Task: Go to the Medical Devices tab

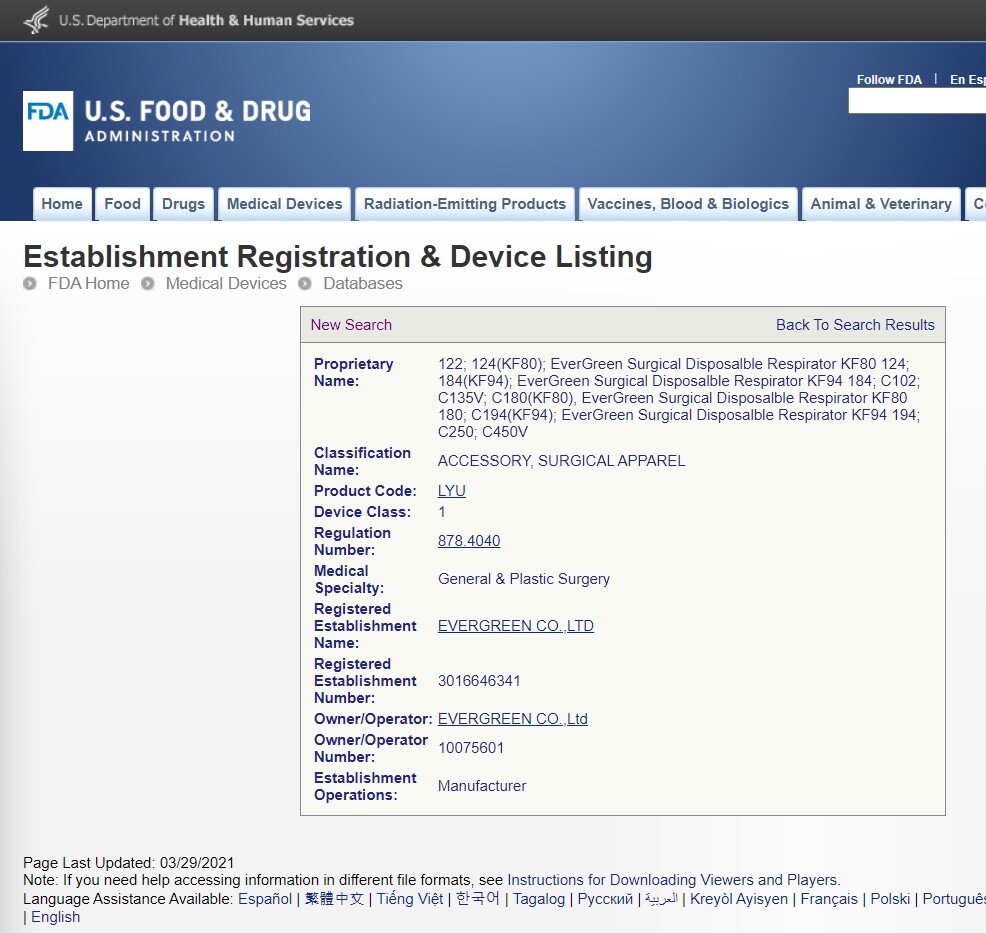Action: 284,204
